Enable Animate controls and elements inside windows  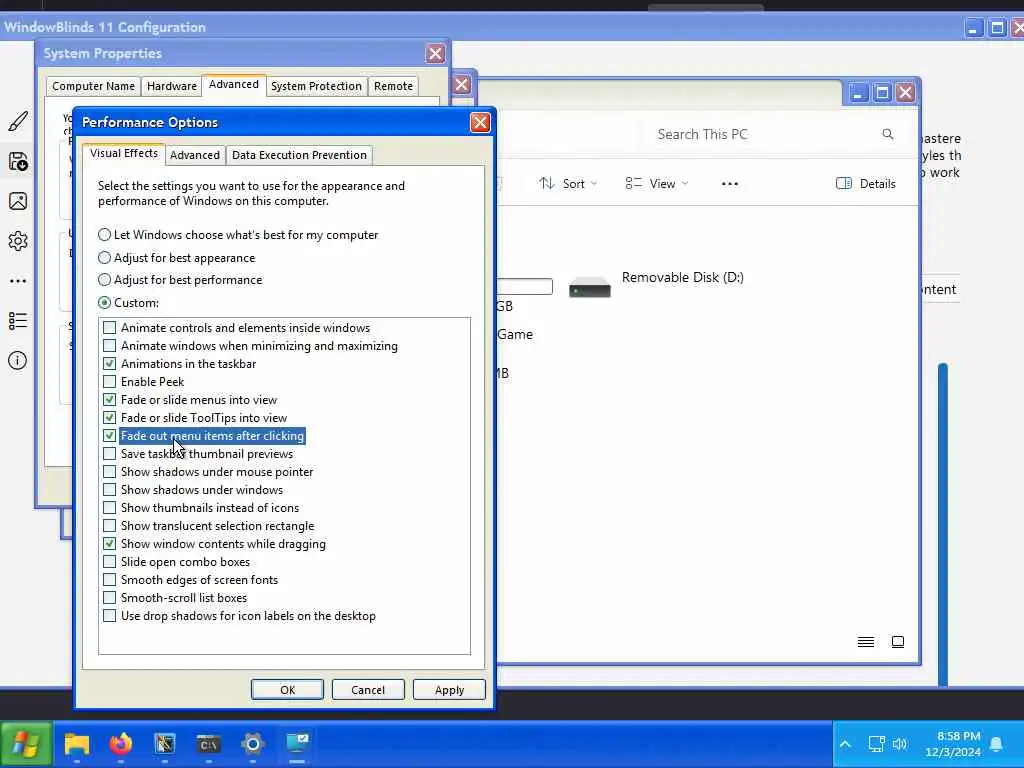pyautogui.click(x=110, y=328)
